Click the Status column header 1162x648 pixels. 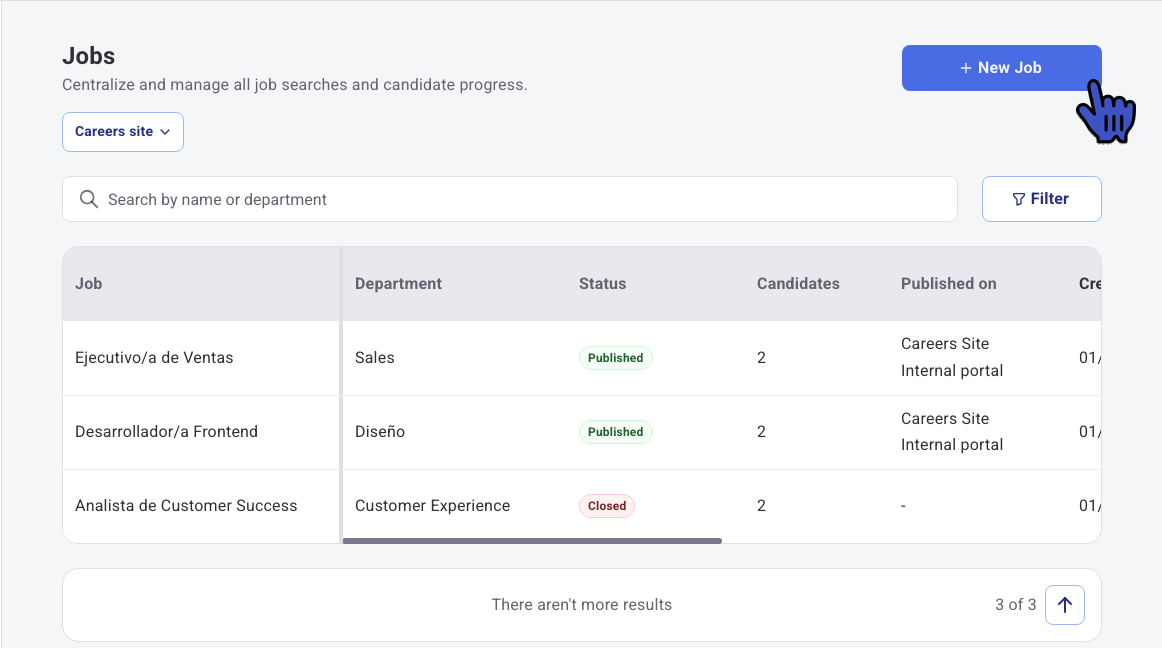pos(602,284)
